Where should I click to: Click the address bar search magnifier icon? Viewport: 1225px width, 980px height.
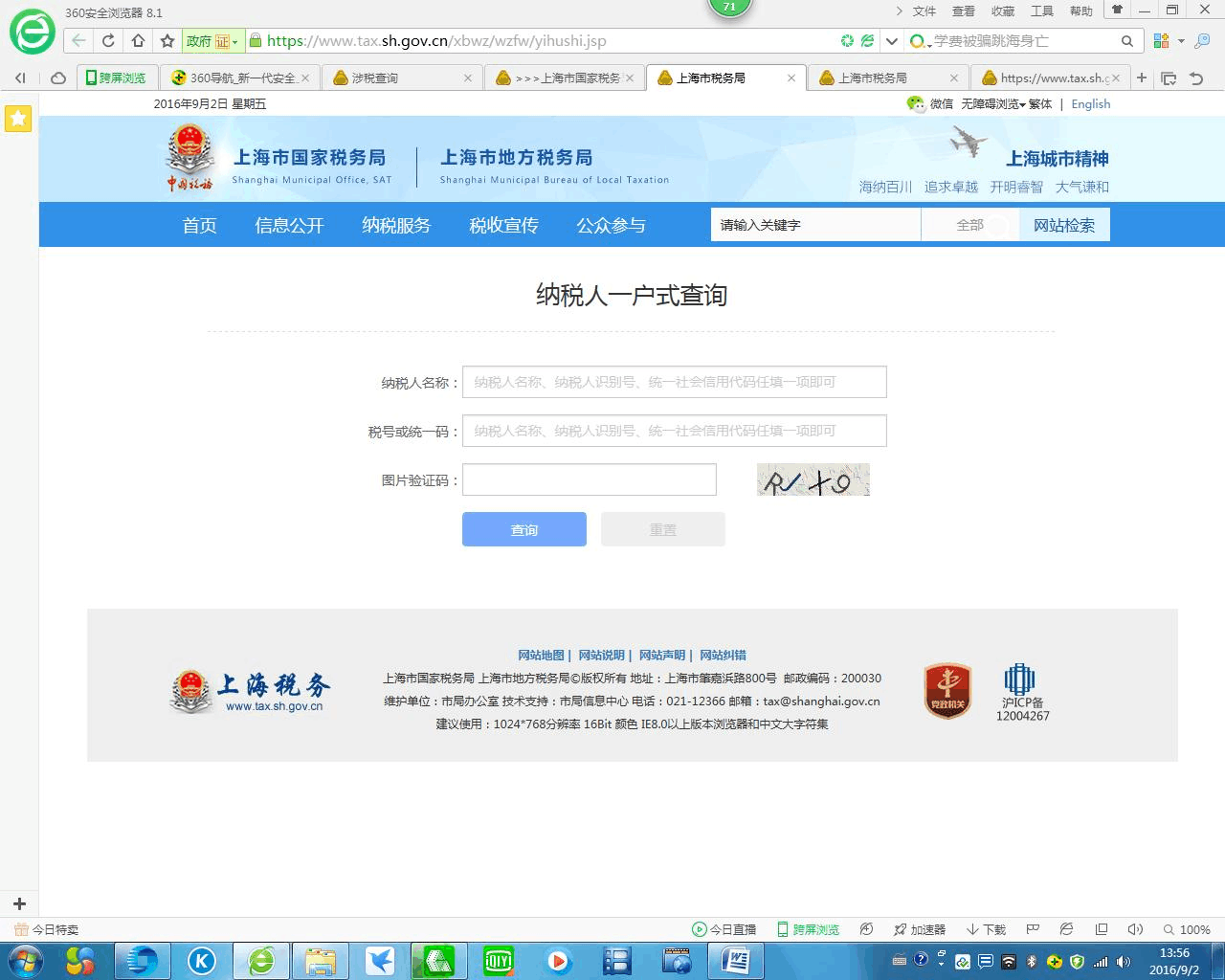1127,41
